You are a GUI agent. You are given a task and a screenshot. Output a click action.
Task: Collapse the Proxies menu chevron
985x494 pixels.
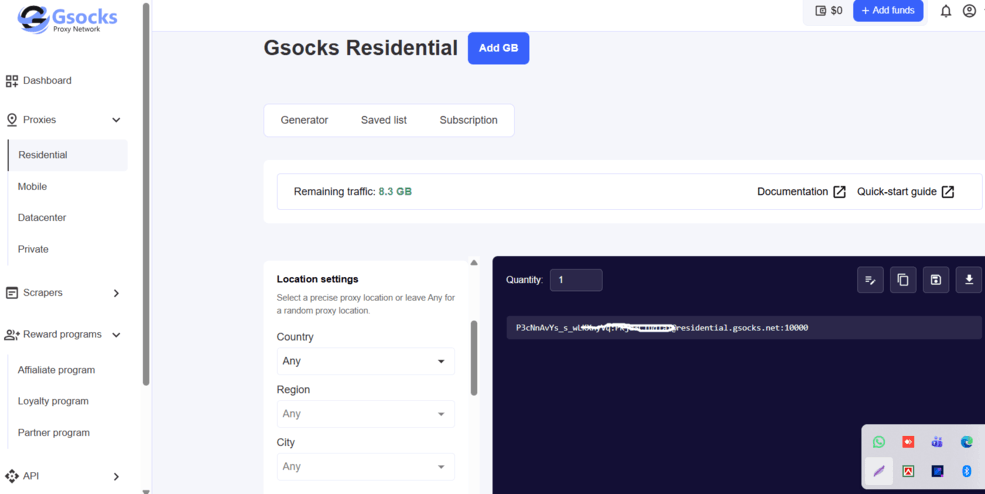point(116,119)
